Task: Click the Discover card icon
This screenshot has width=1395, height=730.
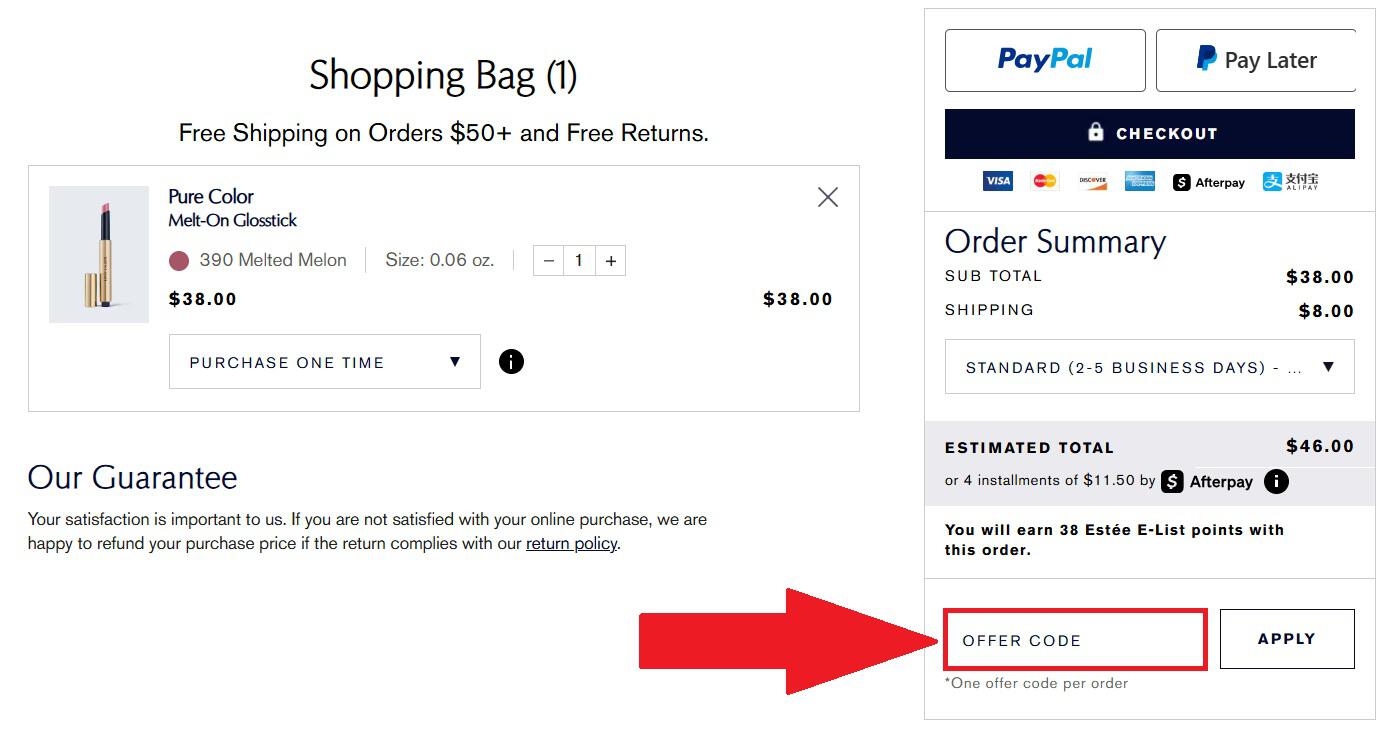Action: pos(1092,181)
